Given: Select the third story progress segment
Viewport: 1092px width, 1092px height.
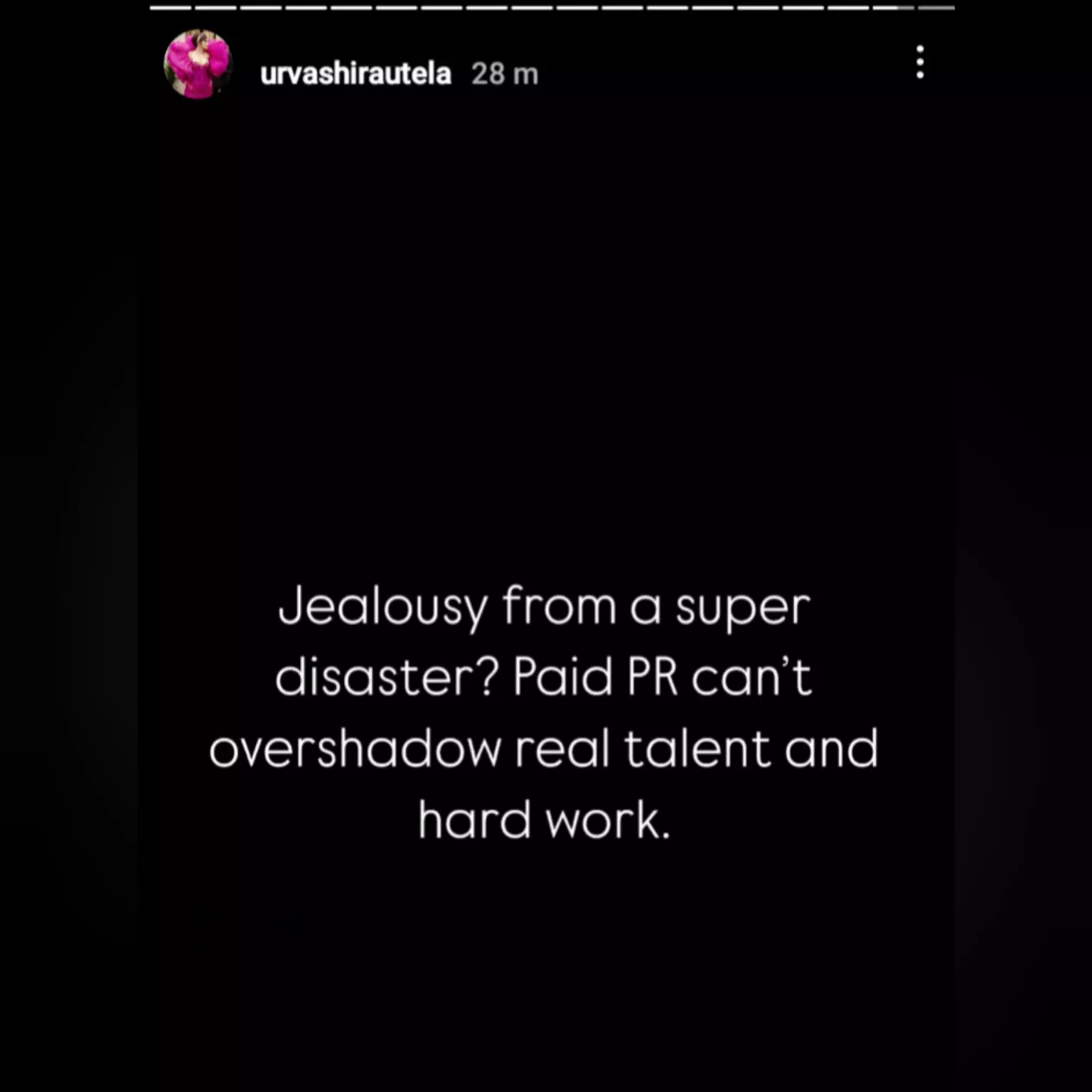Looking at the screenshot, I should tap(261, 8).
